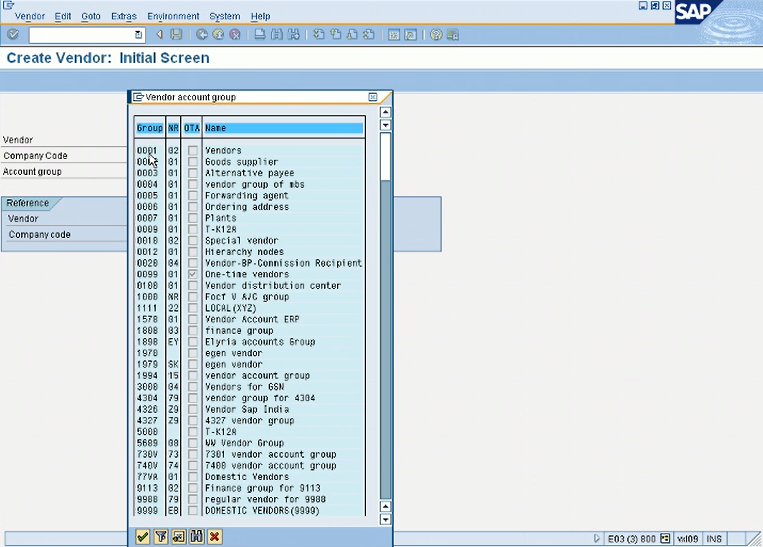763x547 pixels.
Task: Open the Help menu
Action: [x=260, y=16]
